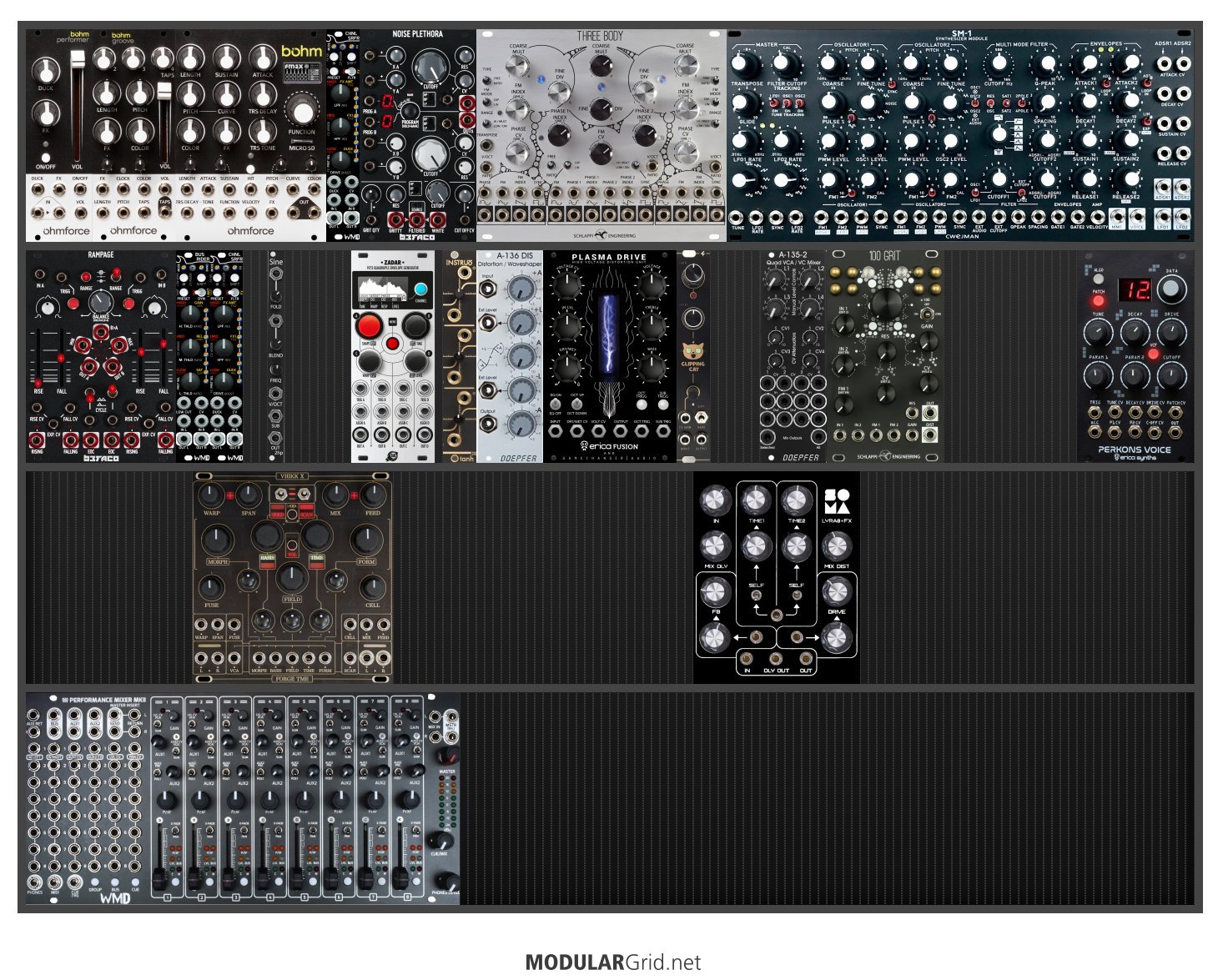Click the MIX DLY knob on LYRA8-FX
1228x980 pixels.
click(x=715, y=546)
